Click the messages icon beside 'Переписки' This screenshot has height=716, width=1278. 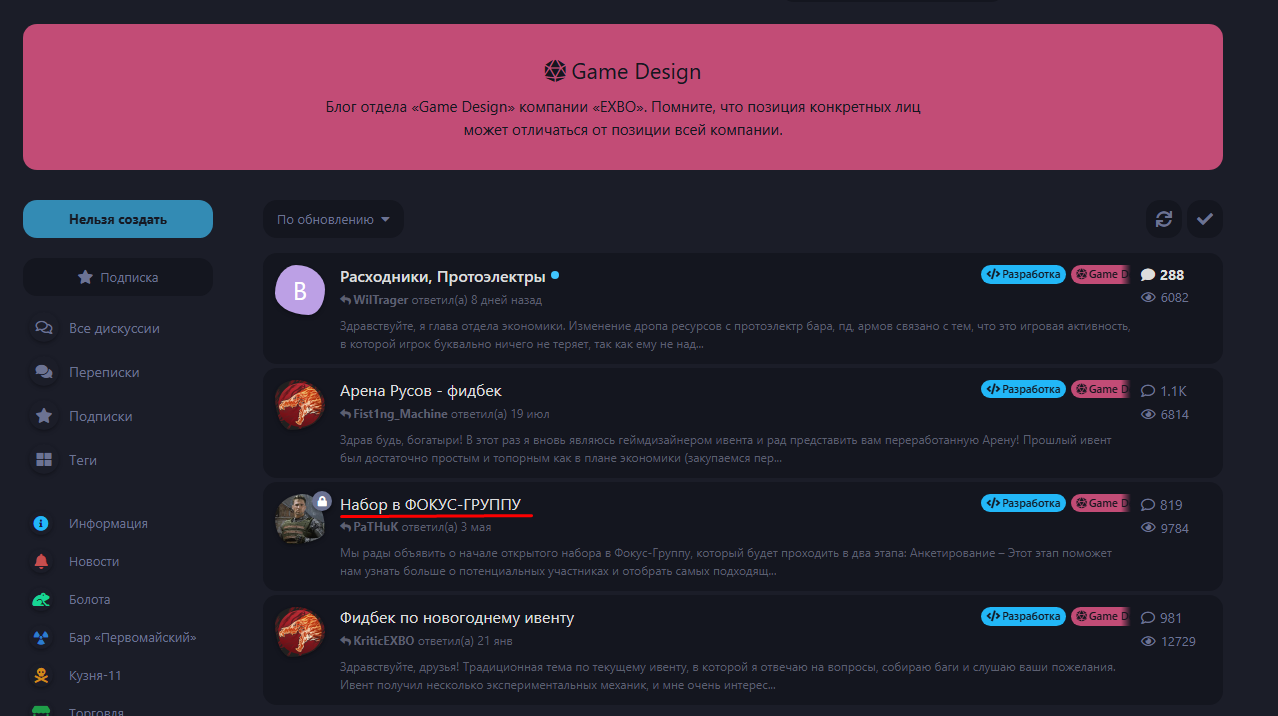pyautogui.click(x=43, y=372)
